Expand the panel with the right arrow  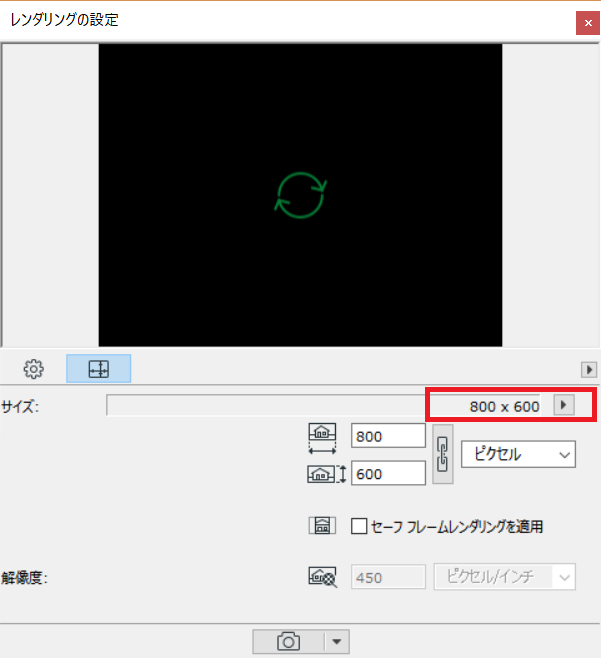tap(589, 370)
